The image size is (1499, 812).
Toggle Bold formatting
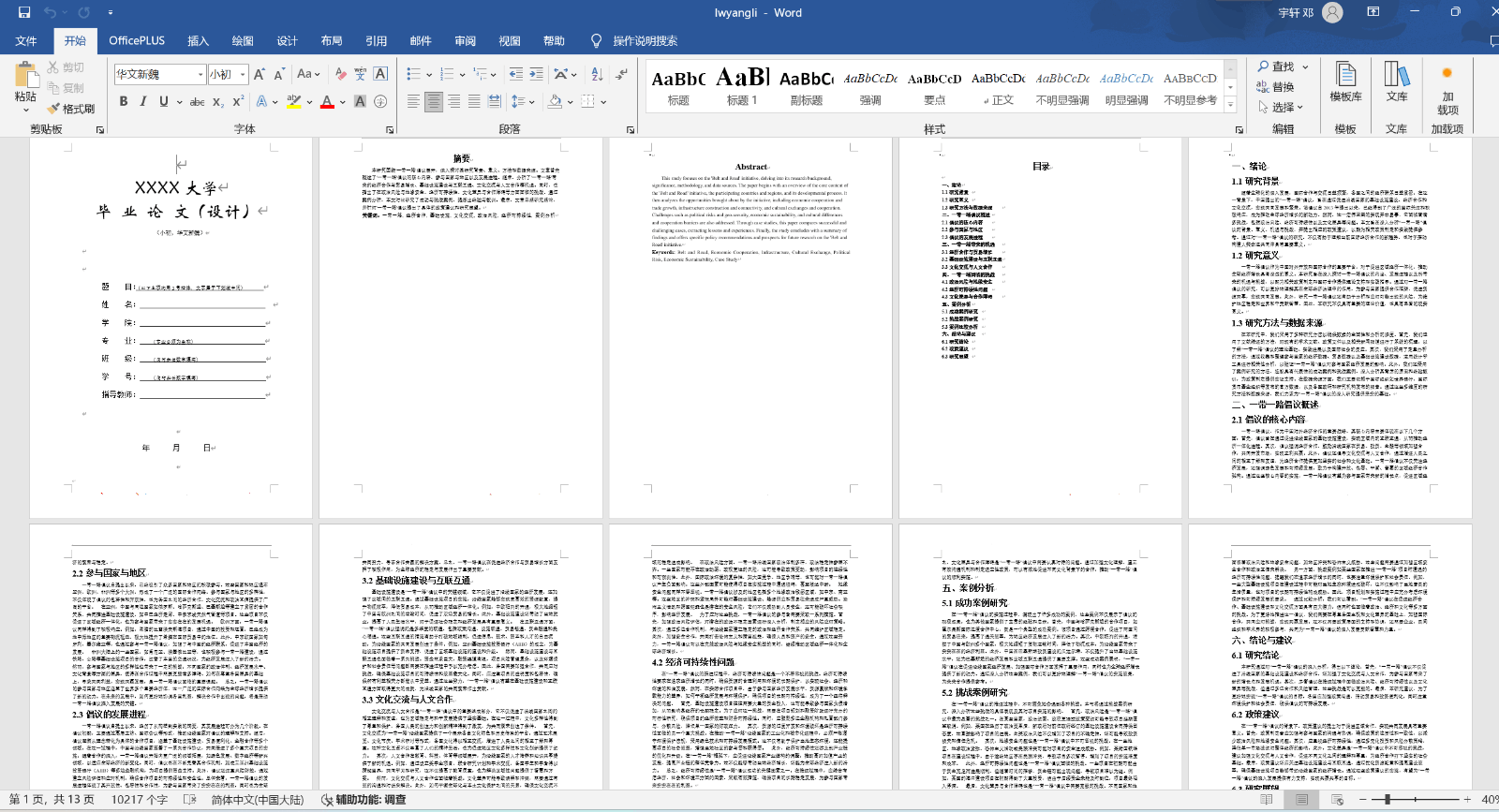coord(124,101)
